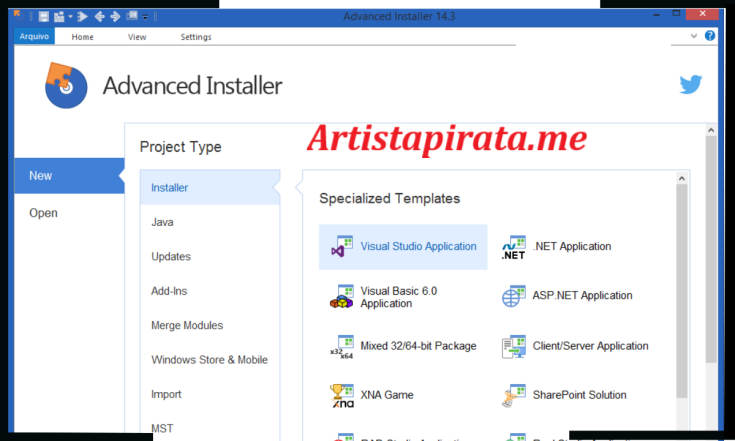
Task: Select the Updates project type
Action: [210, 256]
